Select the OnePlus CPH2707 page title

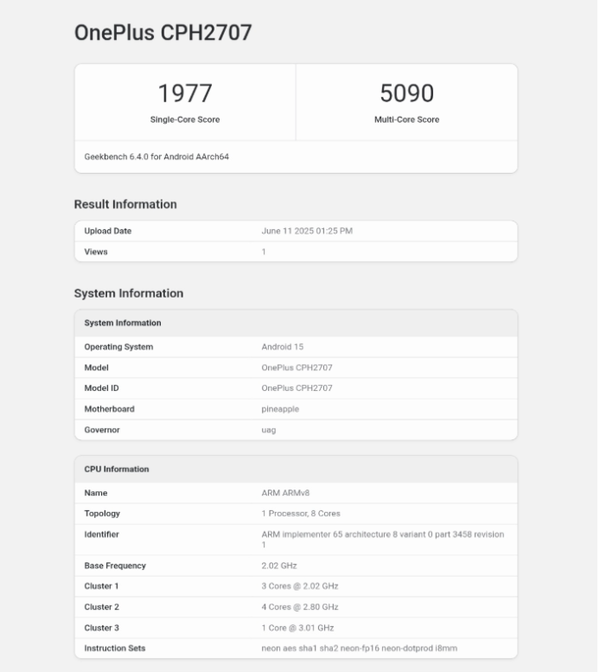[x=163, y=33]
